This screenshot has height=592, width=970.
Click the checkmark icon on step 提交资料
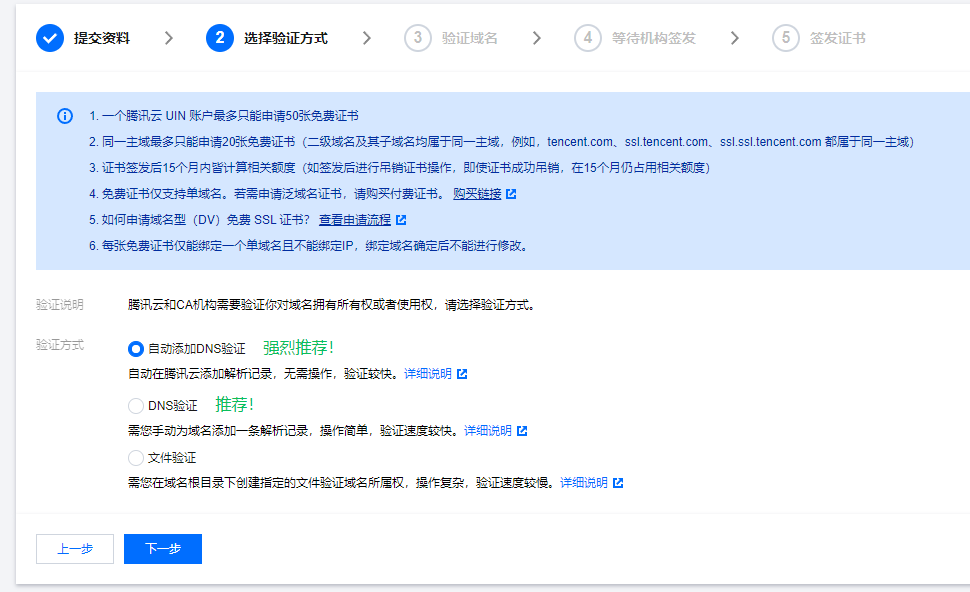(49, 39)
